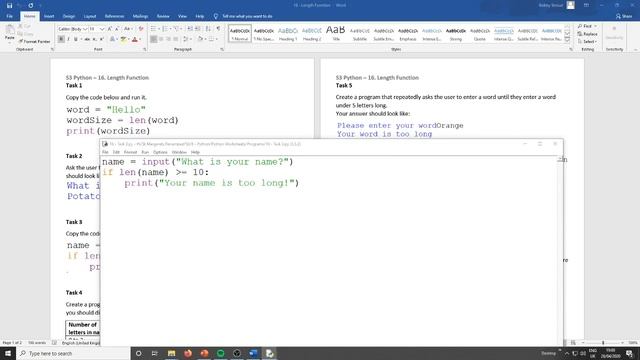Click the Share button
640x360 pixels.
(624, 16)
